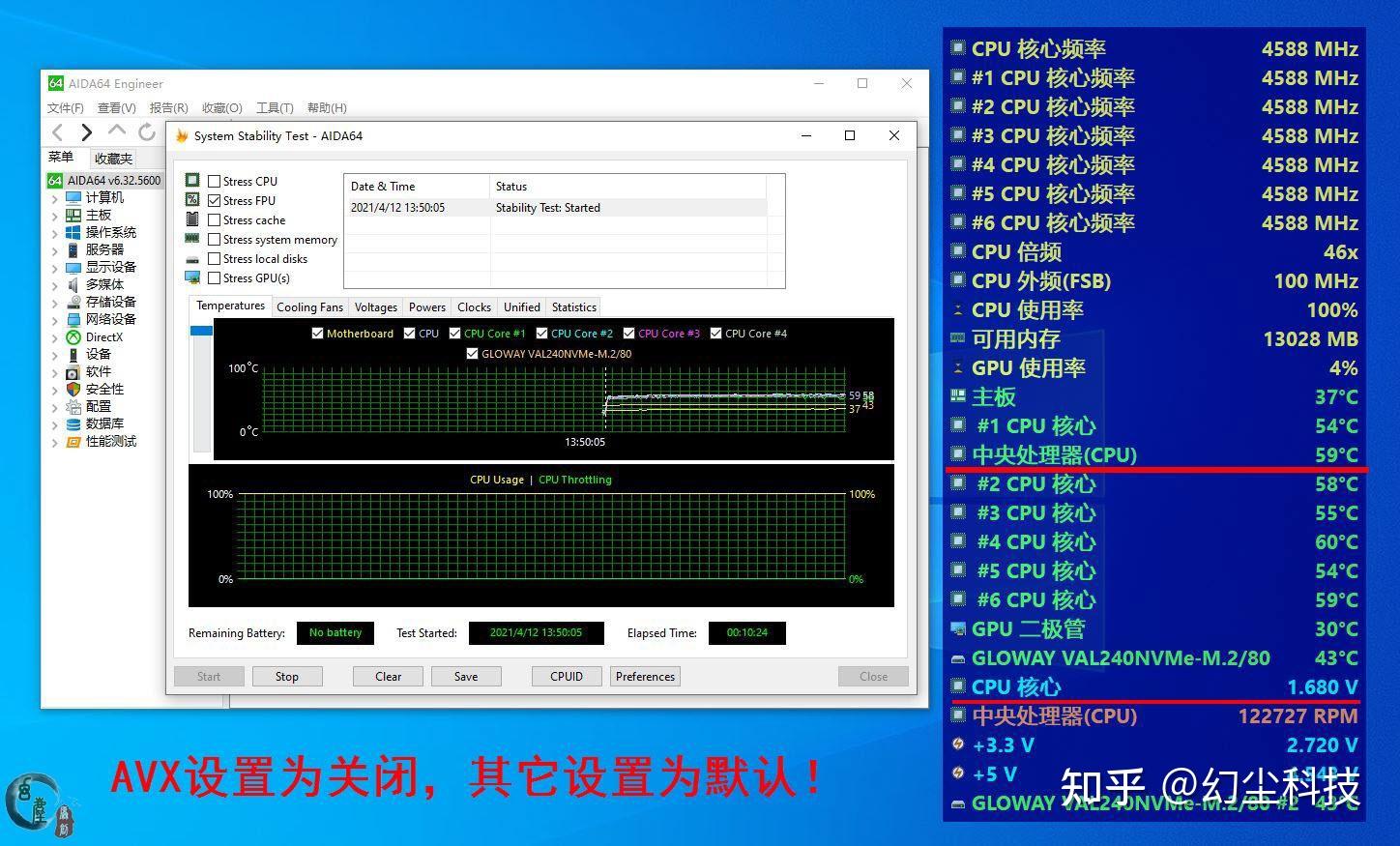Expand the 计算机 tree node
The height and width of the screenshot is (846, 1400).
[x=54, y=198]
